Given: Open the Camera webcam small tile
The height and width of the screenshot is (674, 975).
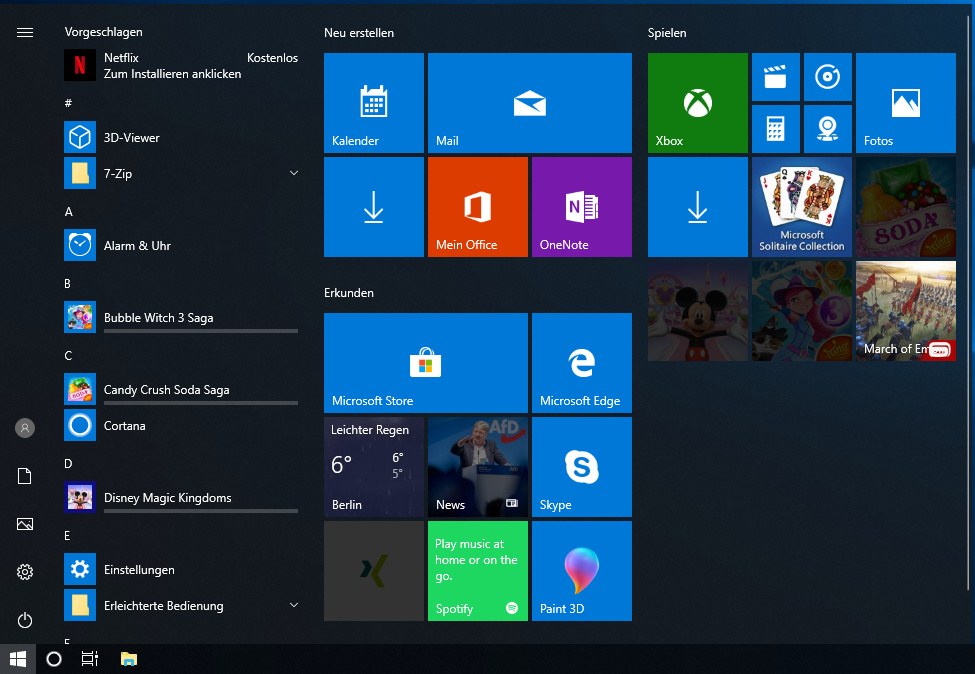Looking at the screenshot, I should (828, 129).
